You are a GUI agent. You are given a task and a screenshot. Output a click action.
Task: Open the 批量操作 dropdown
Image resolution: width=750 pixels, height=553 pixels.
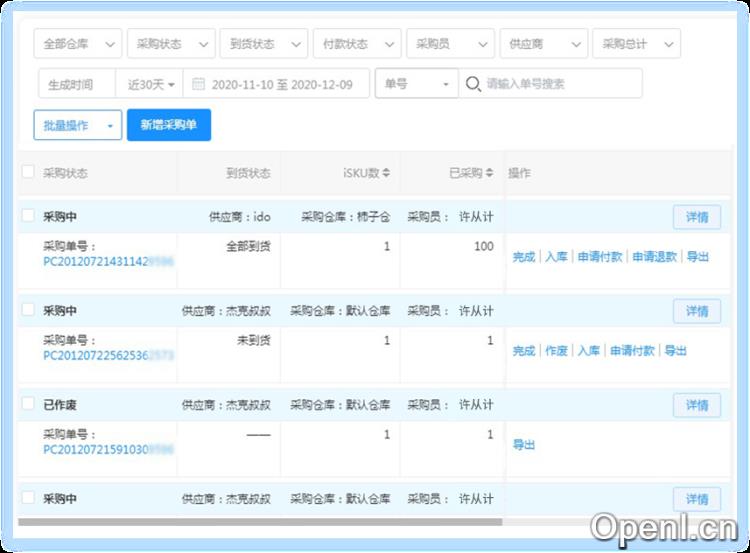point(78,125)
